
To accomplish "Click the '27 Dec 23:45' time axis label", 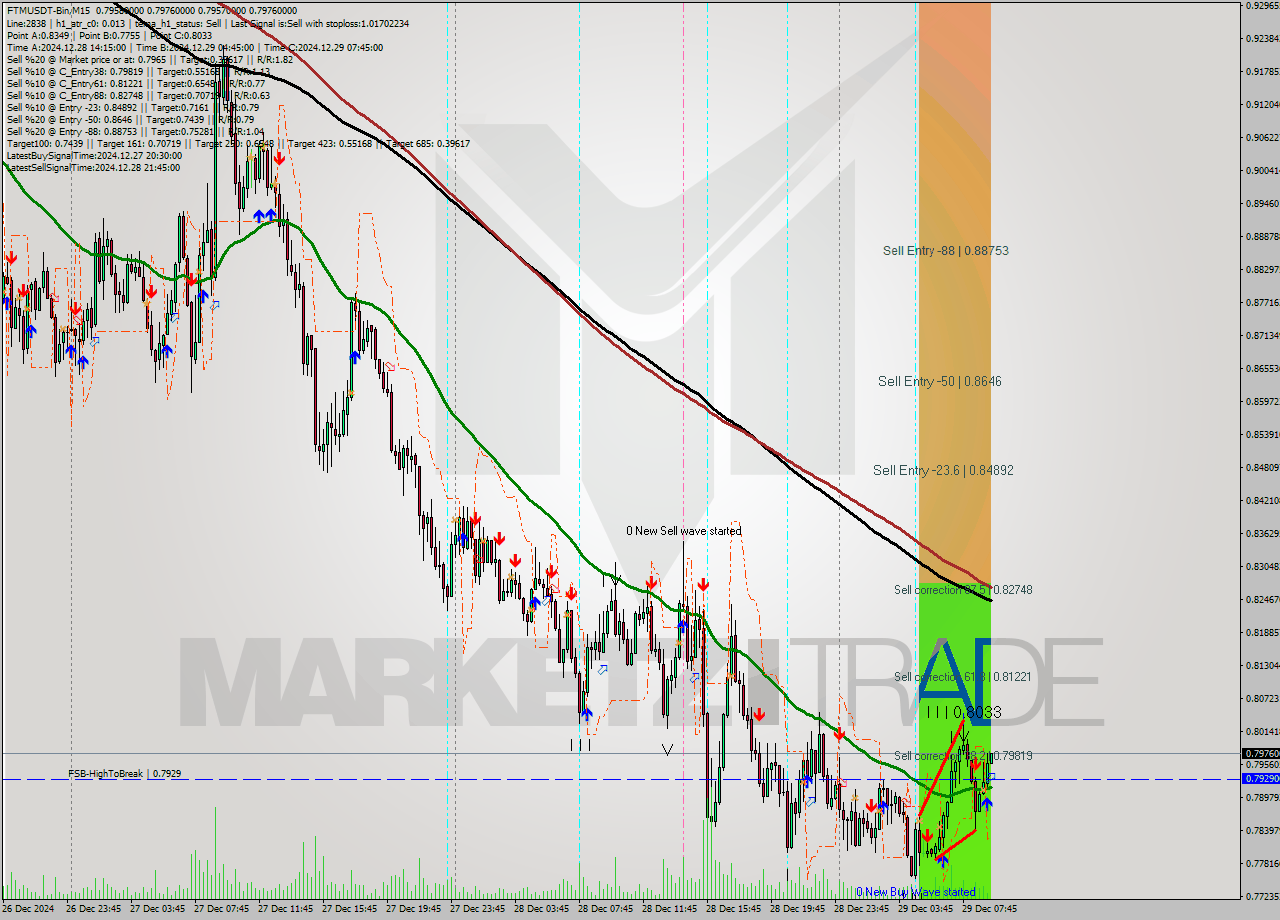I will click(x=478, y=909).
